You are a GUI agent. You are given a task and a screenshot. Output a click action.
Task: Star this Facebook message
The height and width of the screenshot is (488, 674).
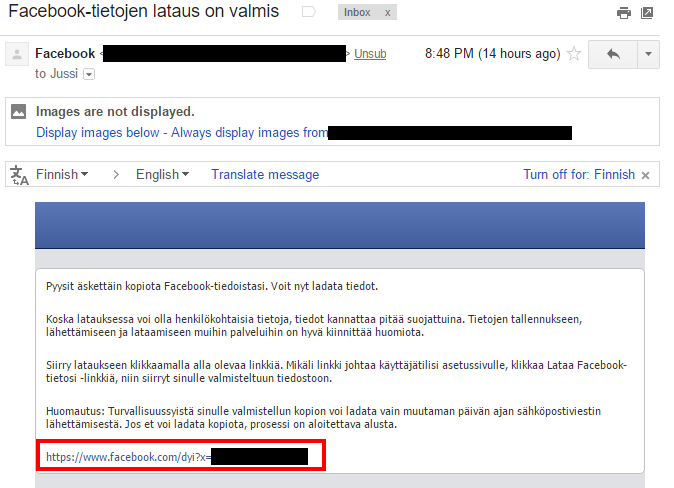click(x=574, y=54)
